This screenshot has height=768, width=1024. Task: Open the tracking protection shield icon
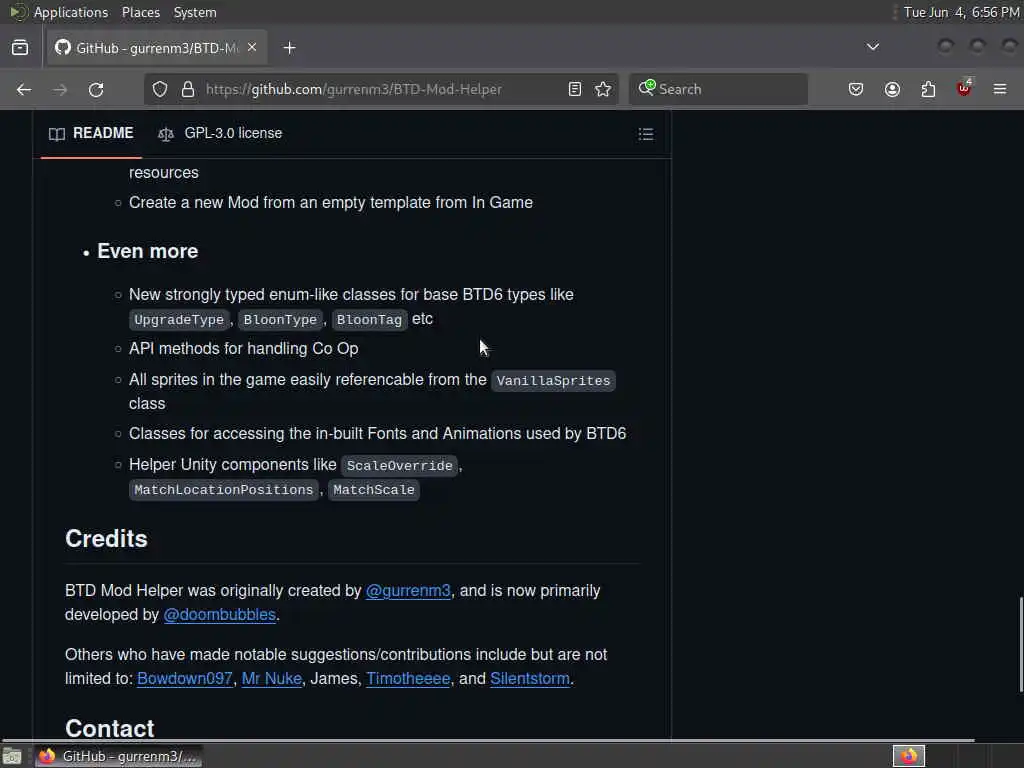pos(160,89)
